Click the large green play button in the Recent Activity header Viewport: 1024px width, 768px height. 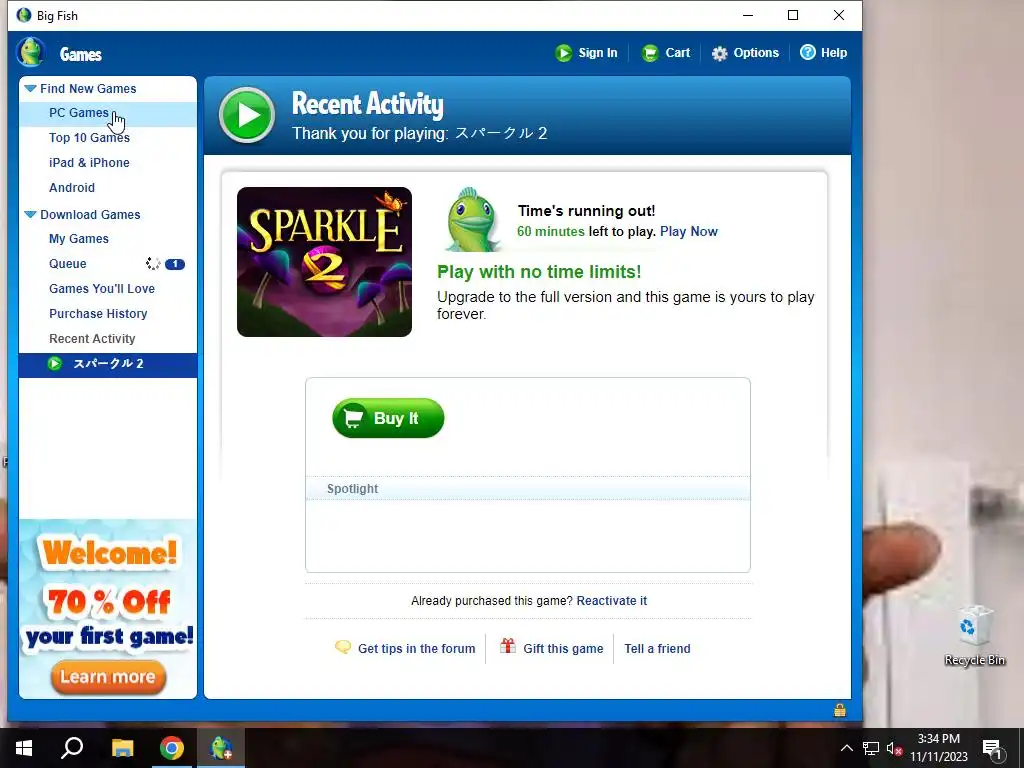tap(247, 115)
